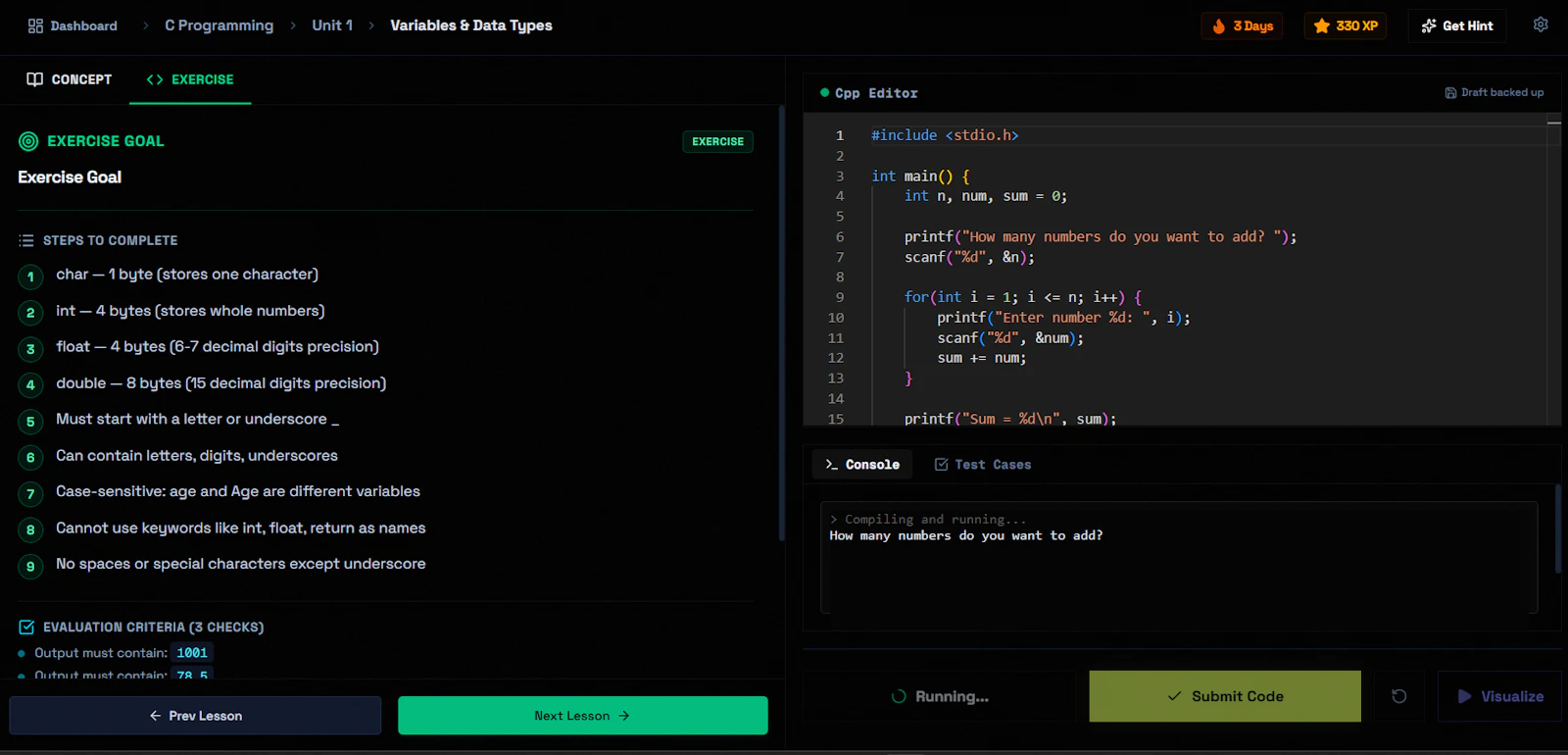
Task: Click the 'sum += num;' code line
Action: (x=982, y=358)
